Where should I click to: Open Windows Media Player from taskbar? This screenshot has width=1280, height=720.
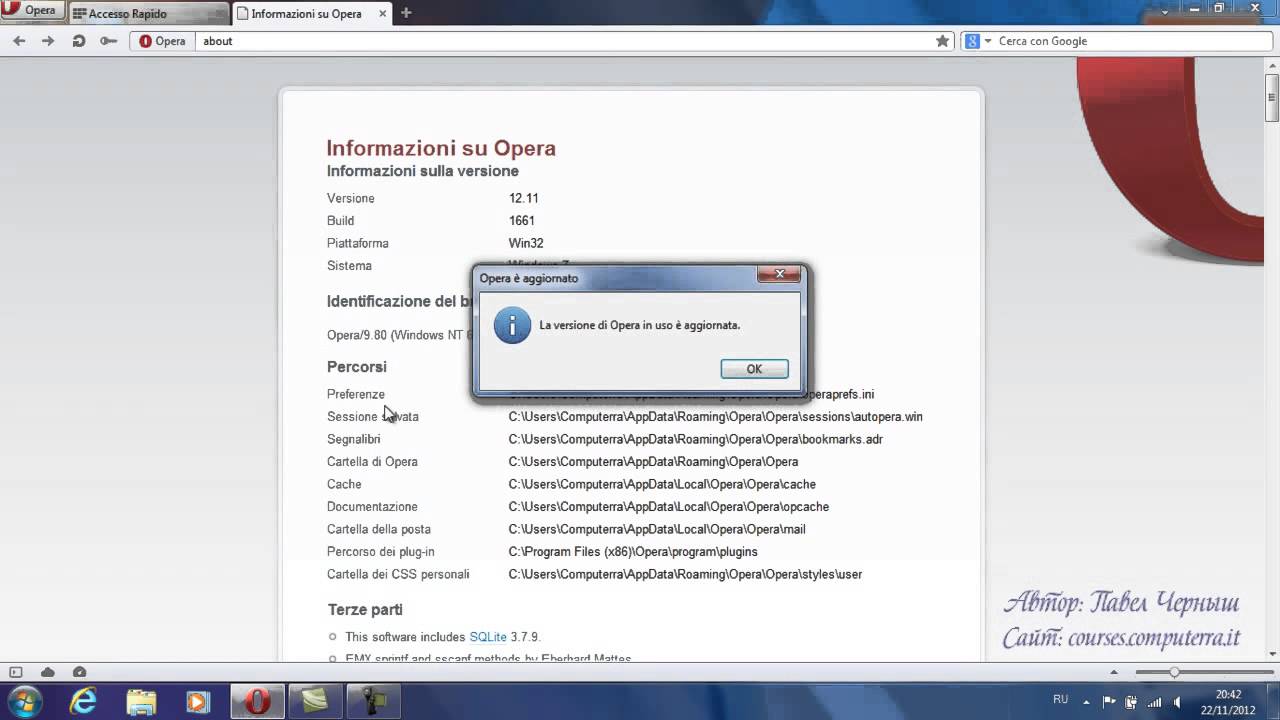click(x=198, y=701)
